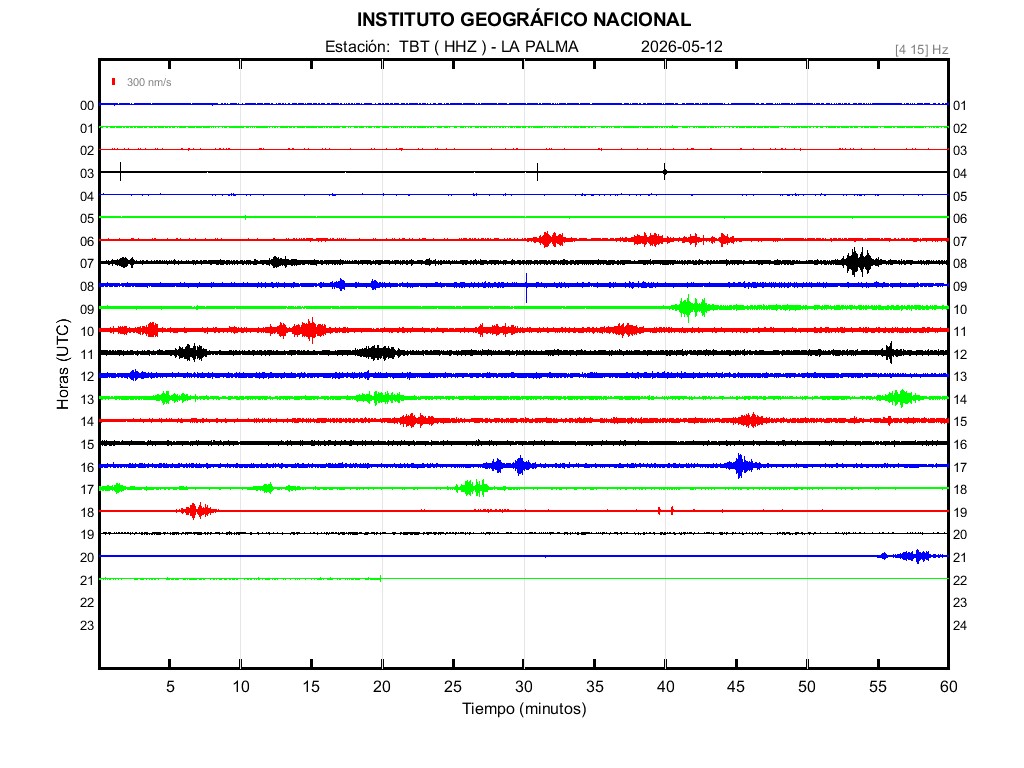Click the red burst on the 06 trace near minute 32
This screenshot has width=1024, height=768.
coord(549,240)
